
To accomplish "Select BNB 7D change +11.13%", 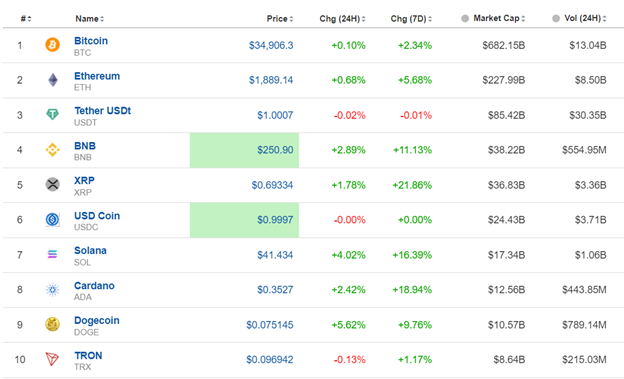I will pos(412,150).
